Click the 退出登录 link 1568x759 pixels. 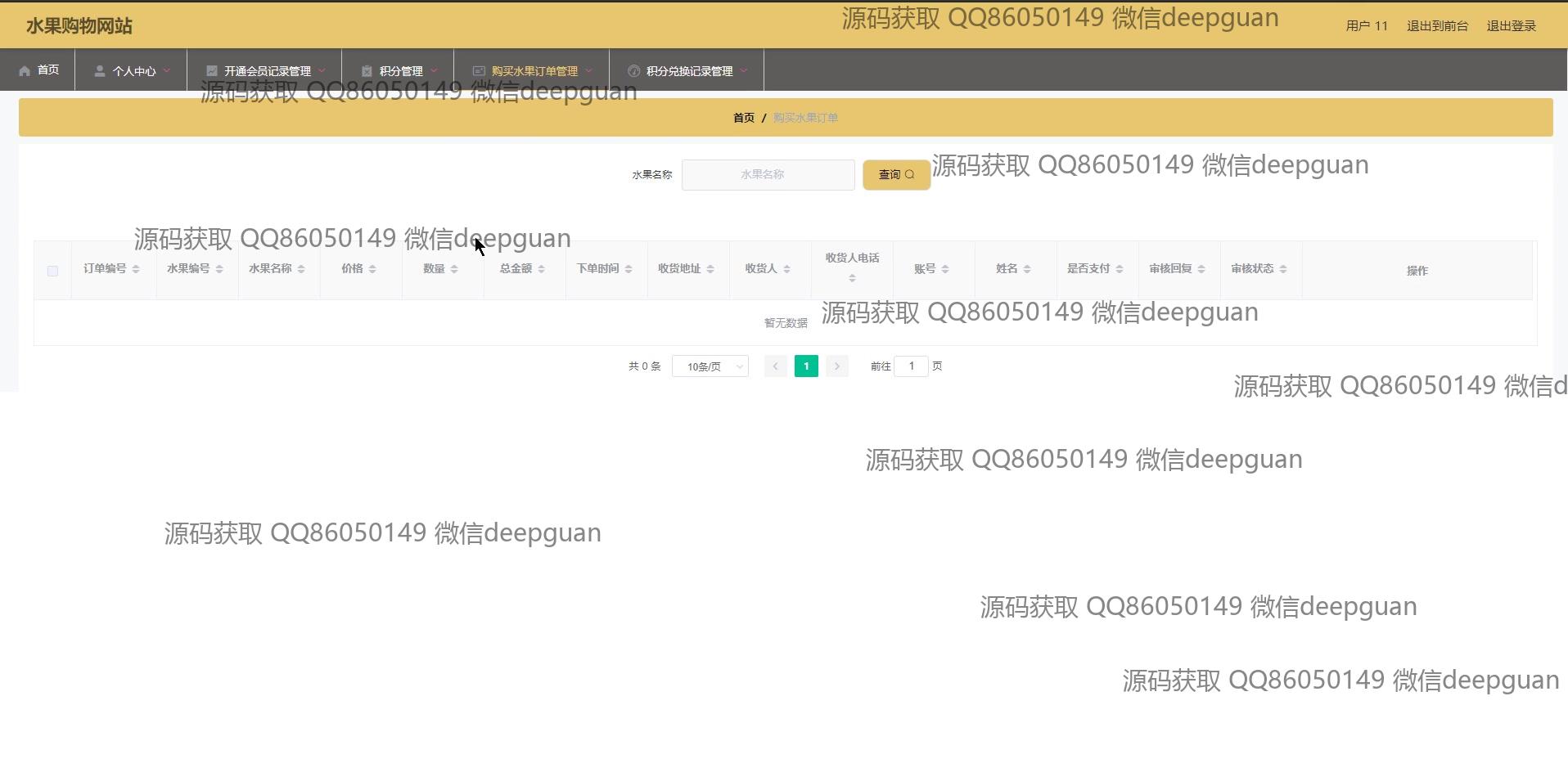[1511, 26]
